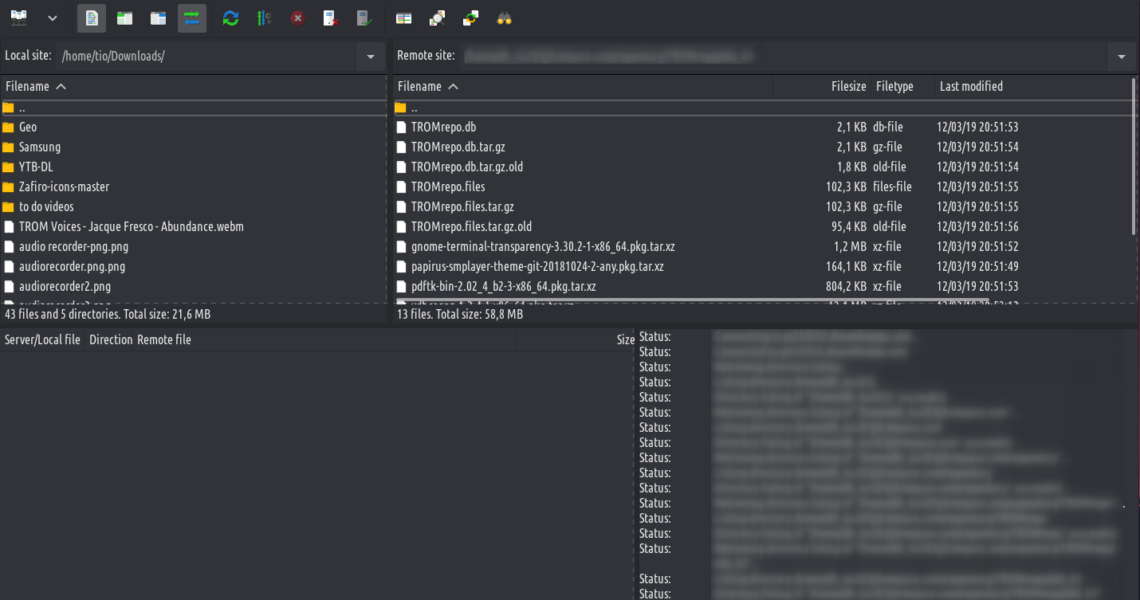
Task: Refresh the file and folder lists
Action: 231,18
